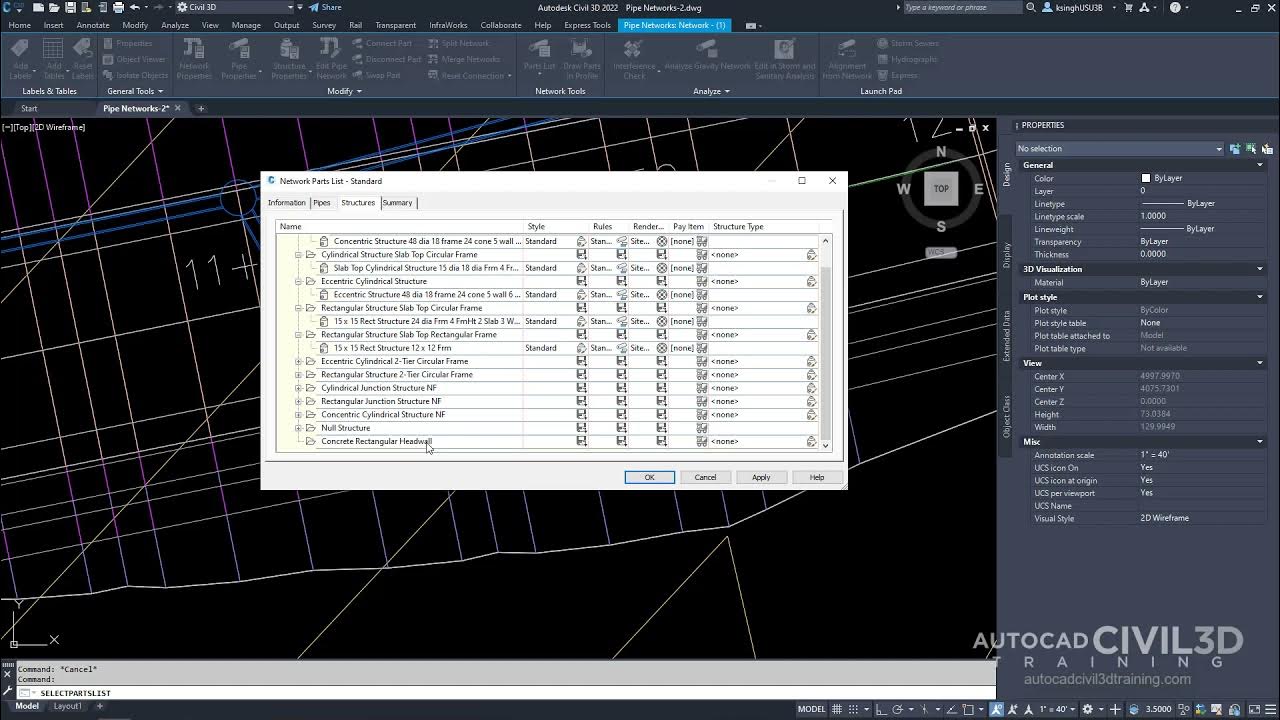Open the No selection dropdown in Properties

(1119, 149)
